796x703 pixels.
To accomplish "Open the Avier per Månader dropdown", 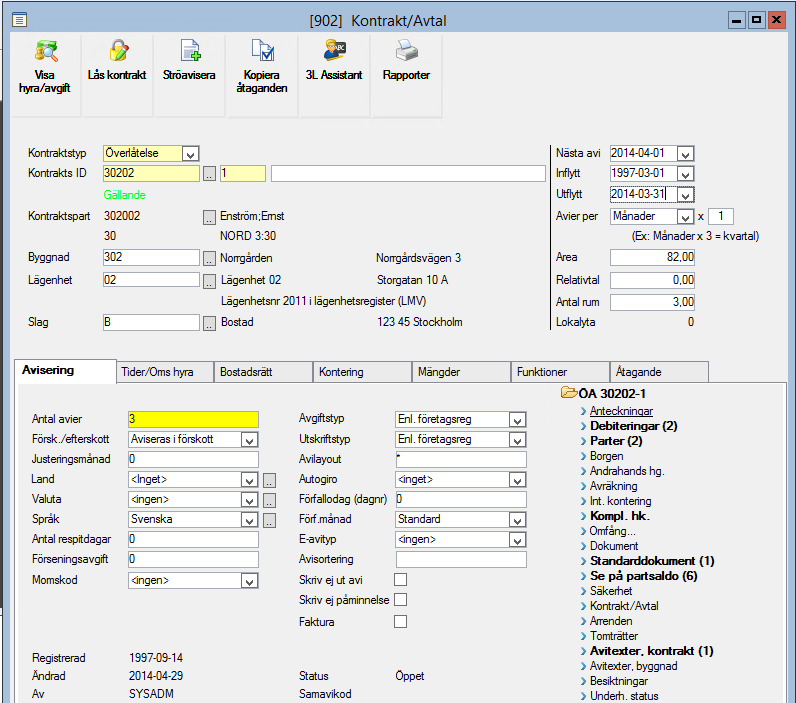I will [685, 217].
